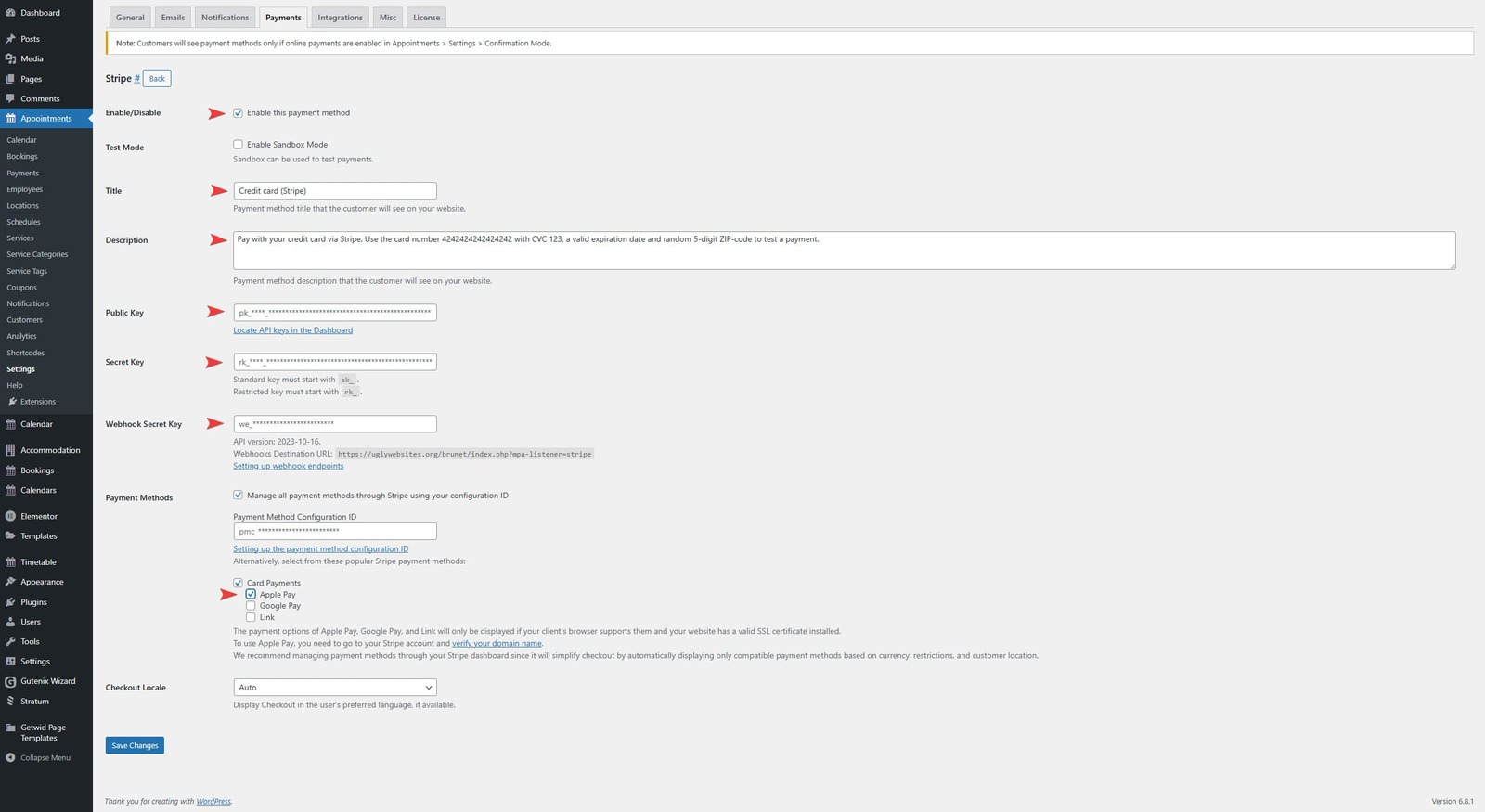Viewport: 1485px width, 812px height.
Task: Click the Dashboard icon in sidebar
Action: point(10,13)
